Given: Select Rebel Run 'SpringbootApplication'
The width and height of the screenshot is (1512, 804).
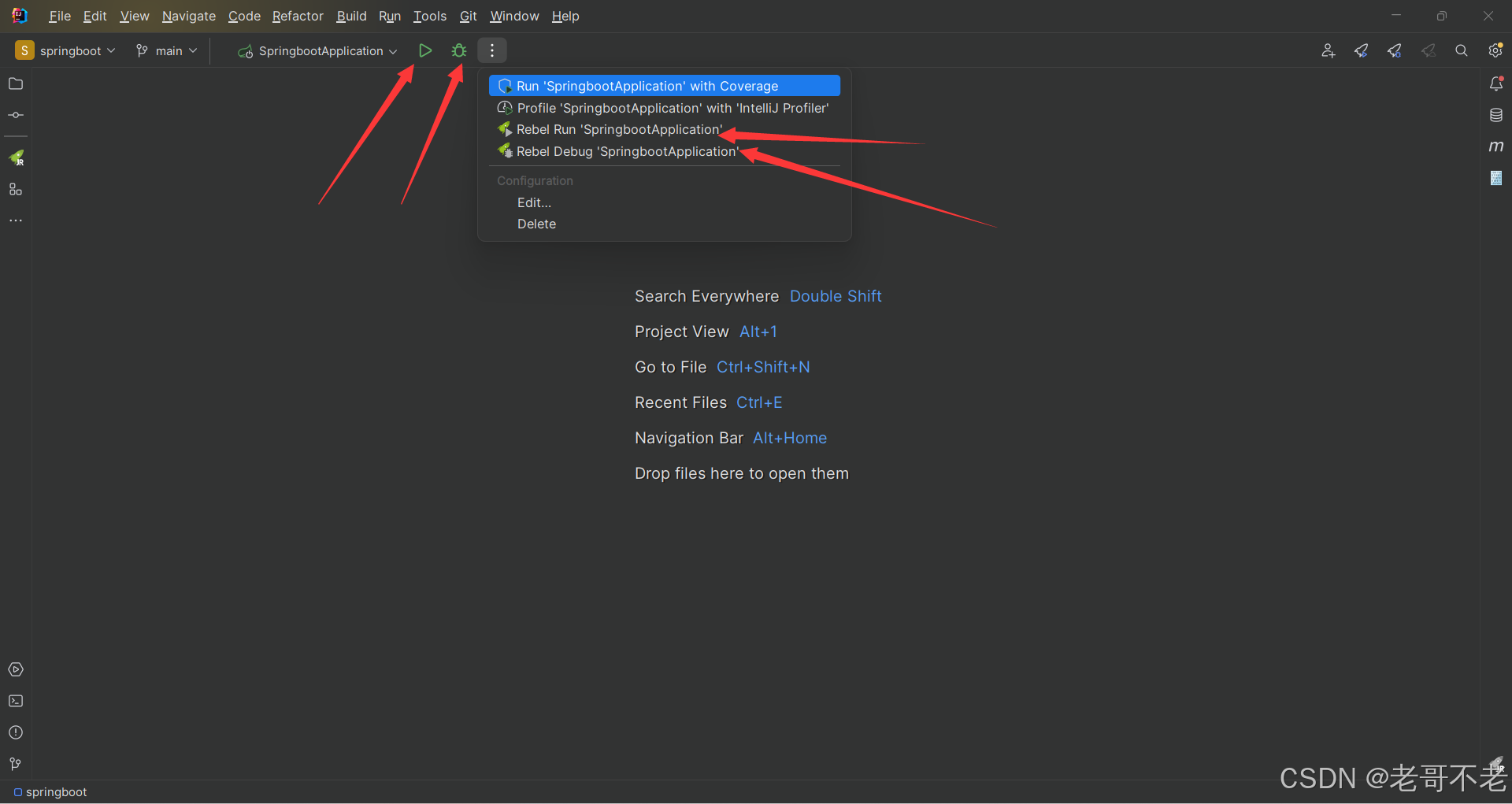Looking at the screenshot, I should (x=665, y=129).
